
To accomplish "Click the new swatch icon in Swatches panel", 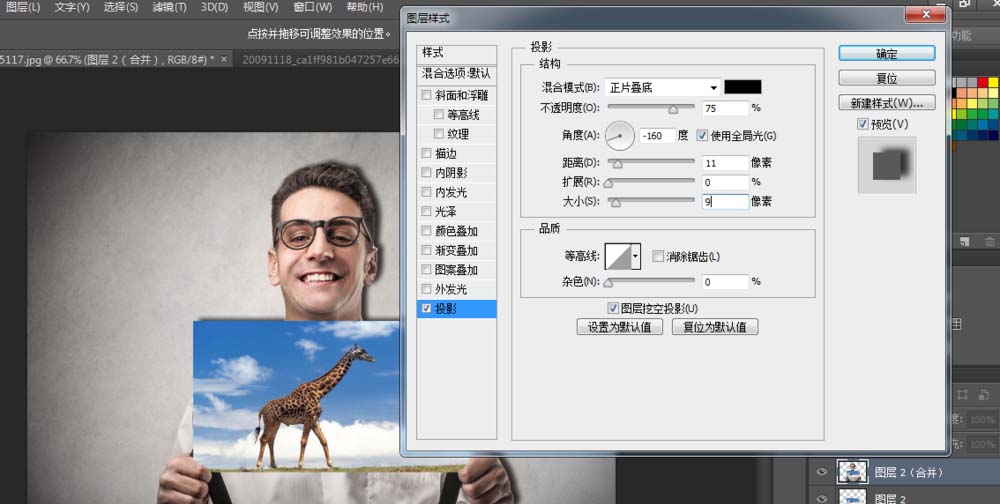I will pos(964,241).
